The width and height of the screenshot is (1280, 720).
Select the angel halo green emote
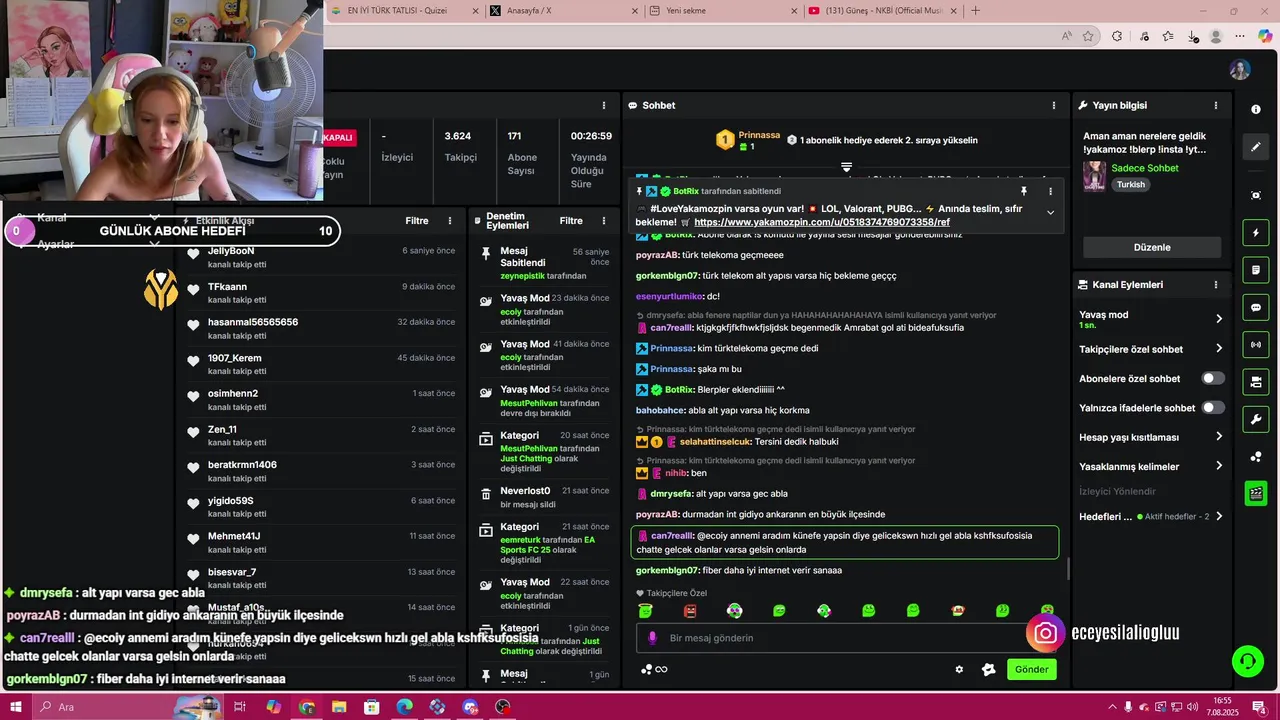(x=645, y=610)
